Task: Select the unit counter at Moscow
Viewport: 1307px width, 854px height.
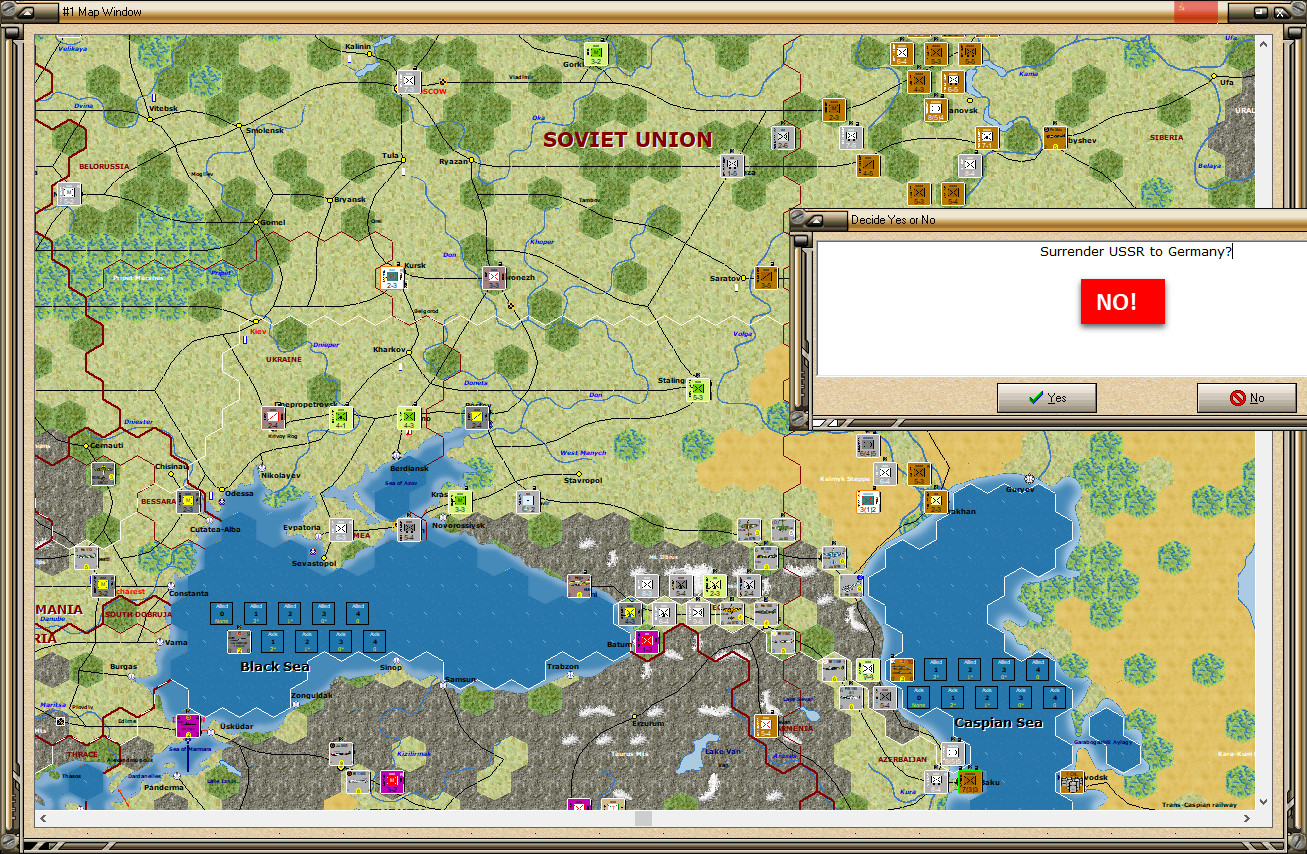Action: (408, 81)
